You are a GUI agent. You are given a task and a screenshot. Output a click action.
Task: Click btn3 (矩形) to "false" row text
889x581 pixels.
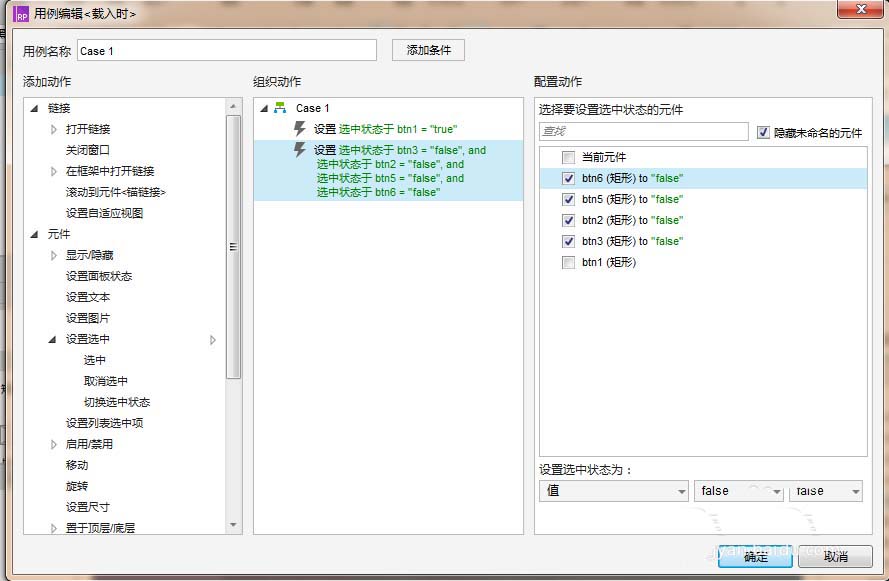click(632, 241)
